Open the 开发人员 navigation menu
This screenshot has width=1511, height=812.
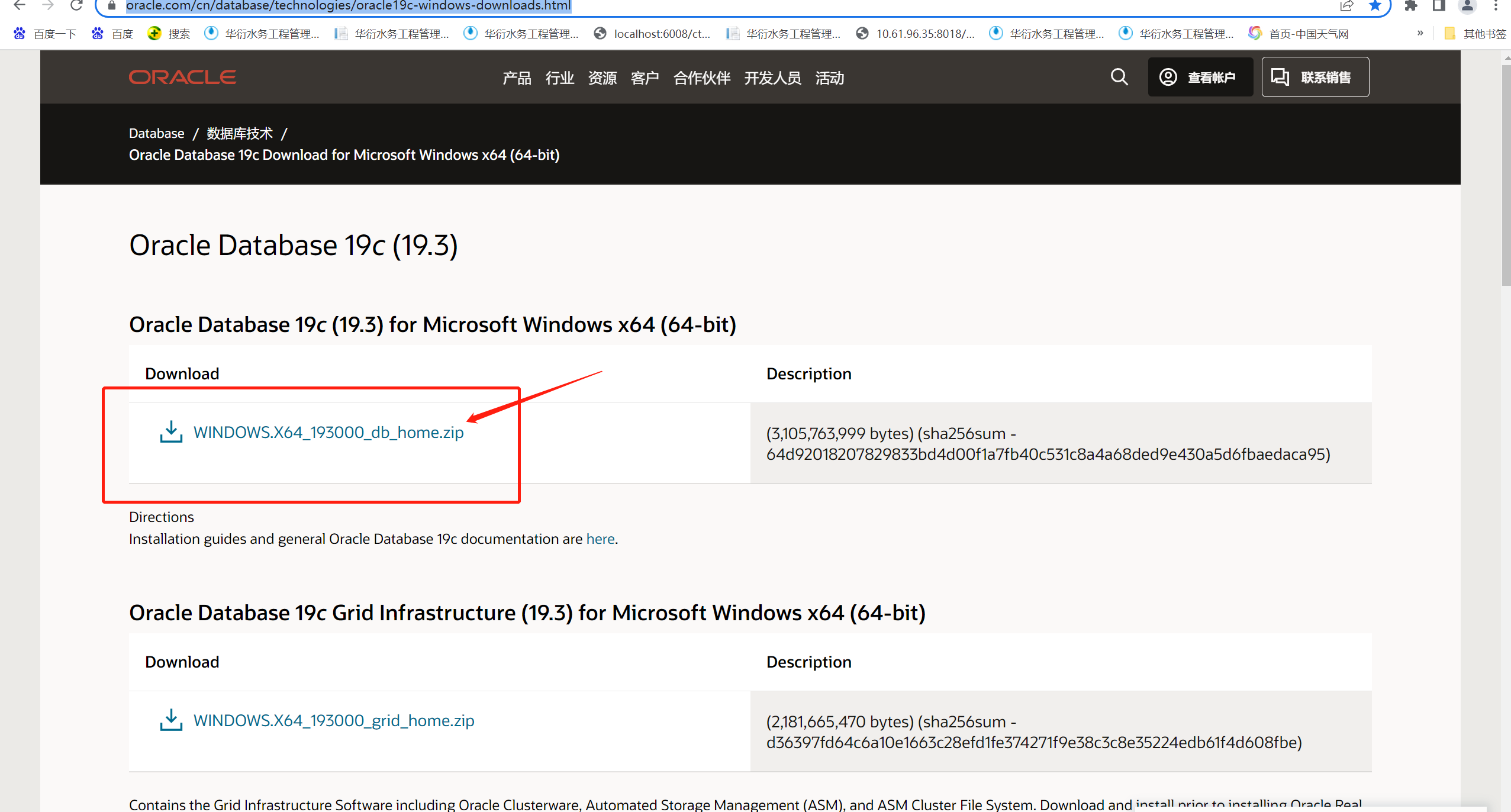(x=772, y=78)
